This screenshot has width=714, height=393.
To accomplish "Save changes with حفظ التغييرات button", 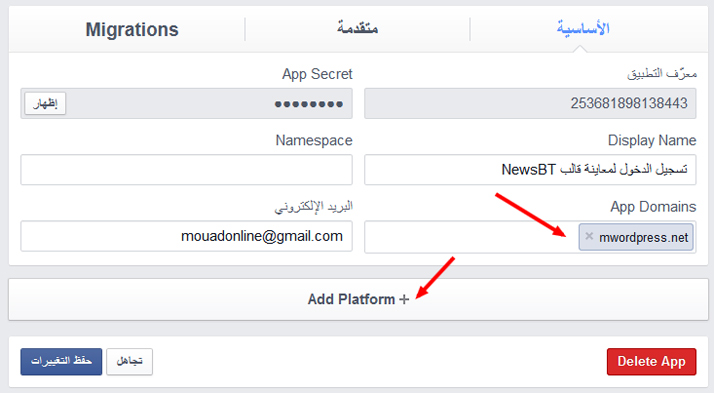I will [61, 362].
